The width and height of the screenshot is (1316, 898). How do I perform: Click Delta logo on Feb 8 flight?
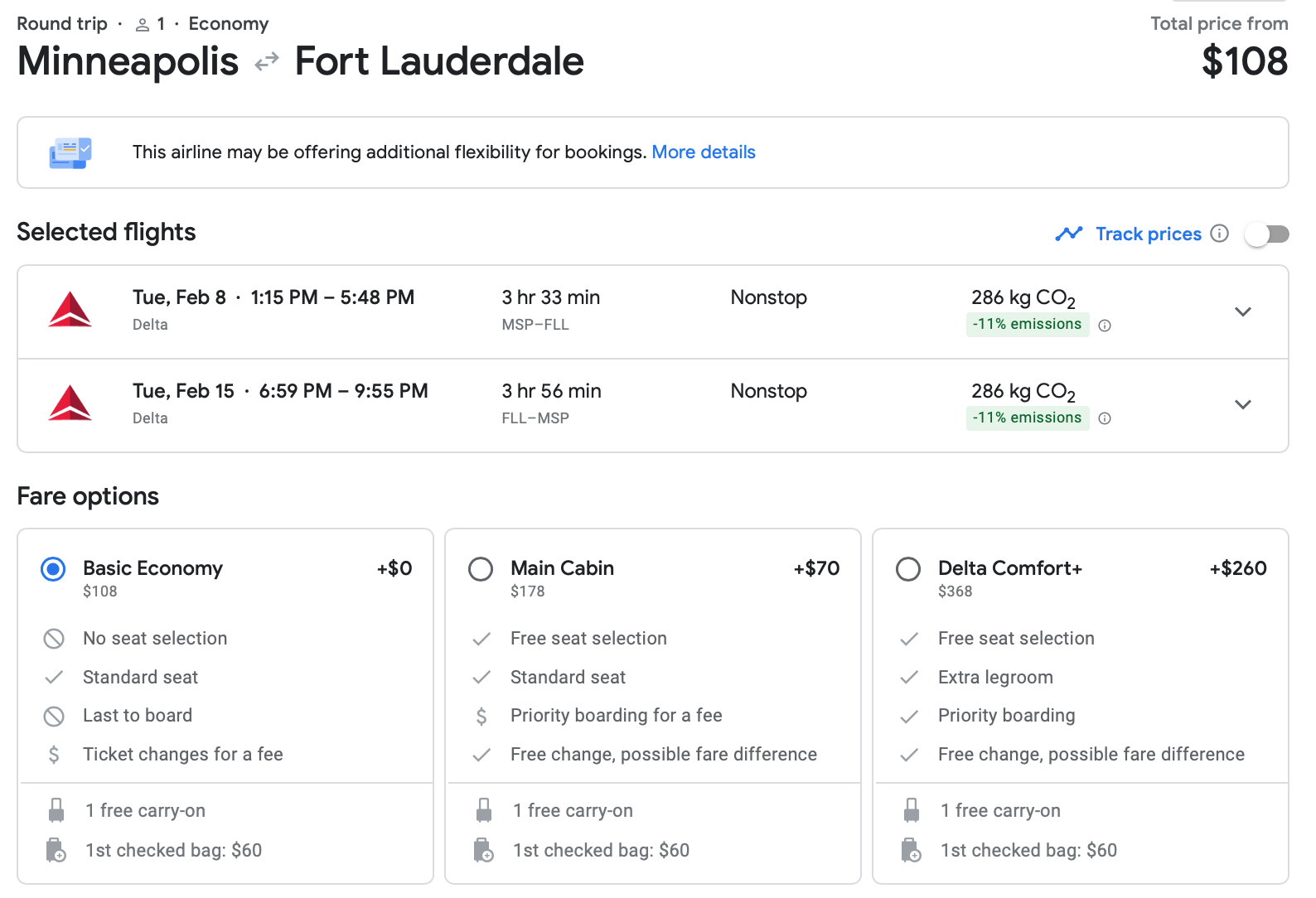[x=70, y=311]
